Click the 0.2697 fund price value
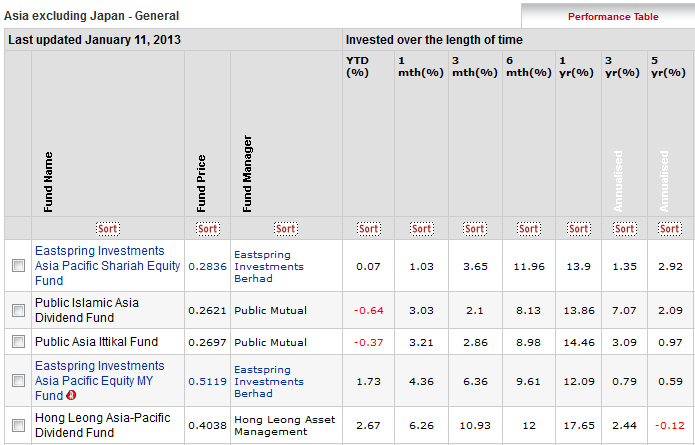Viewport: 695px width, 445px height. (207, 342)
